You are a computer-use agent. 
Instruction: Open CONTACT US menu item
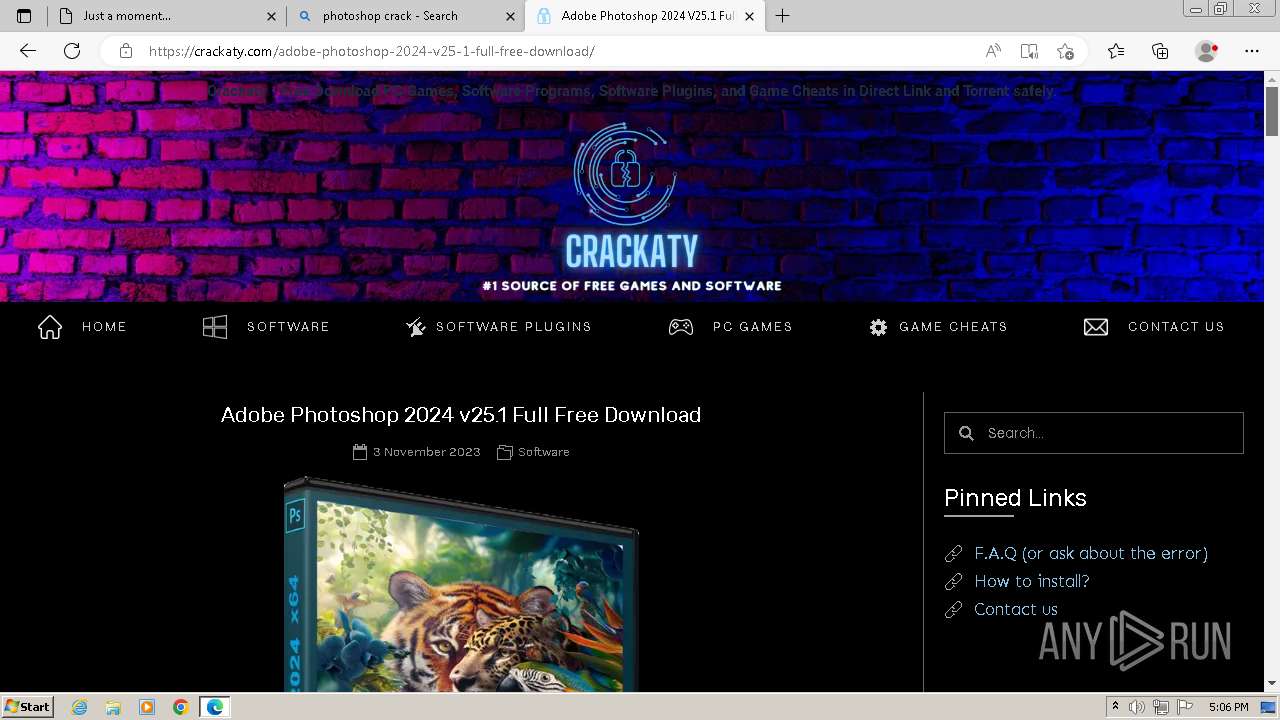coord(1176,327)
